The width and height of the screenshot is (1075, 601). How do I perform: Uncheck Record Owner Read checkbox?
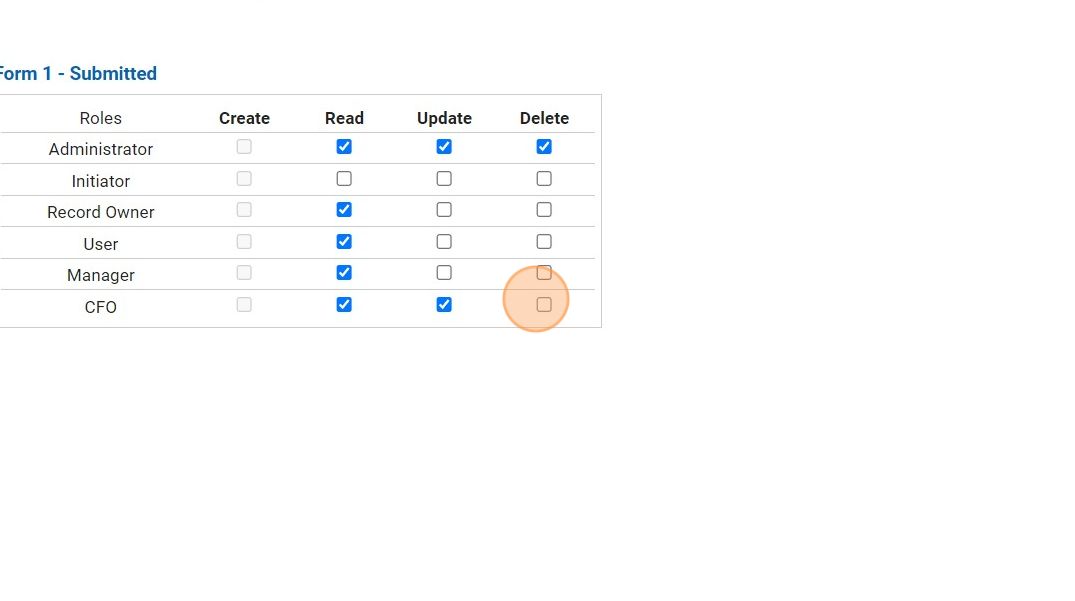[344, 210]
